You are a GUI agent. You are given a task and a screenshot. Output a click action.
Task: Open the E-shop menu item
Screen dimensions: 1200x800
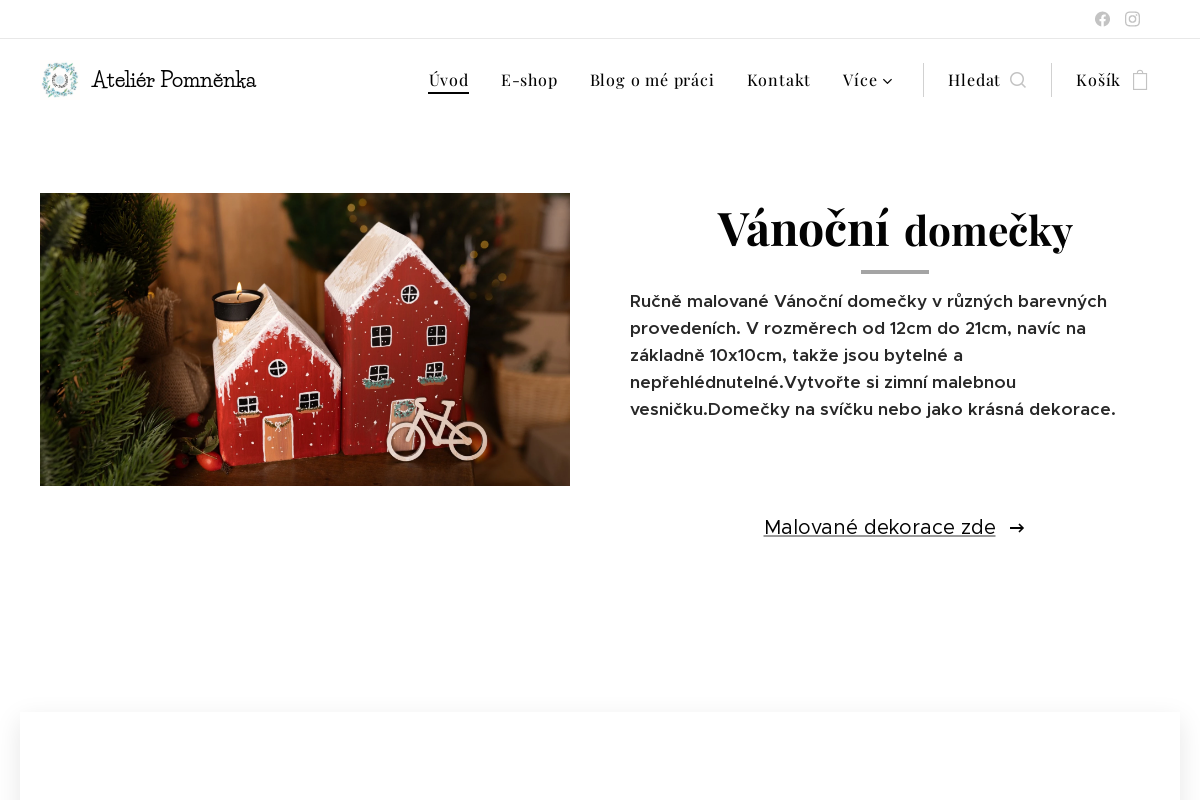click(529, 80)
